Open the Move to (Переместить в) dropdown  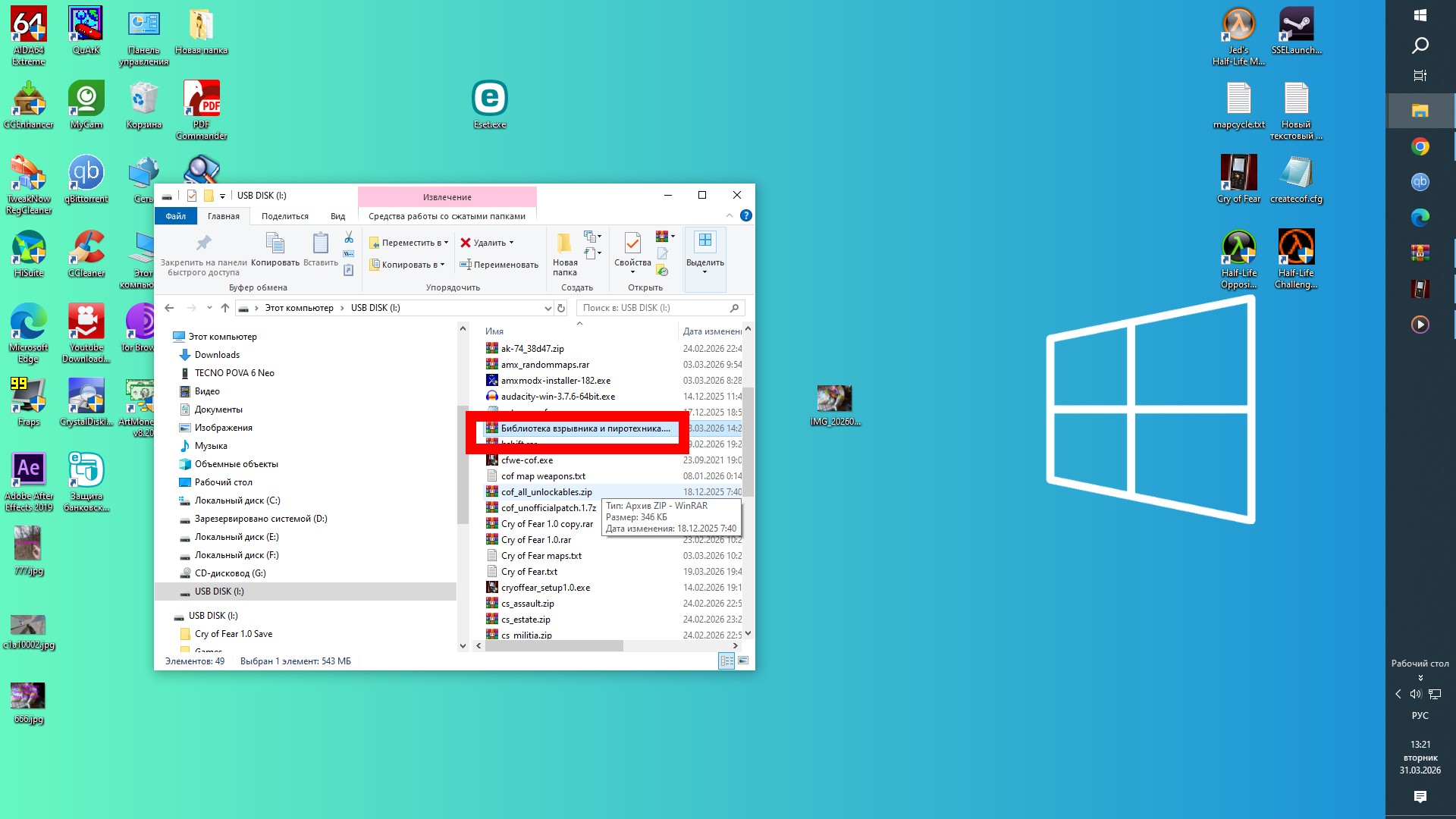pyautogui.click(x=409, y=243)
